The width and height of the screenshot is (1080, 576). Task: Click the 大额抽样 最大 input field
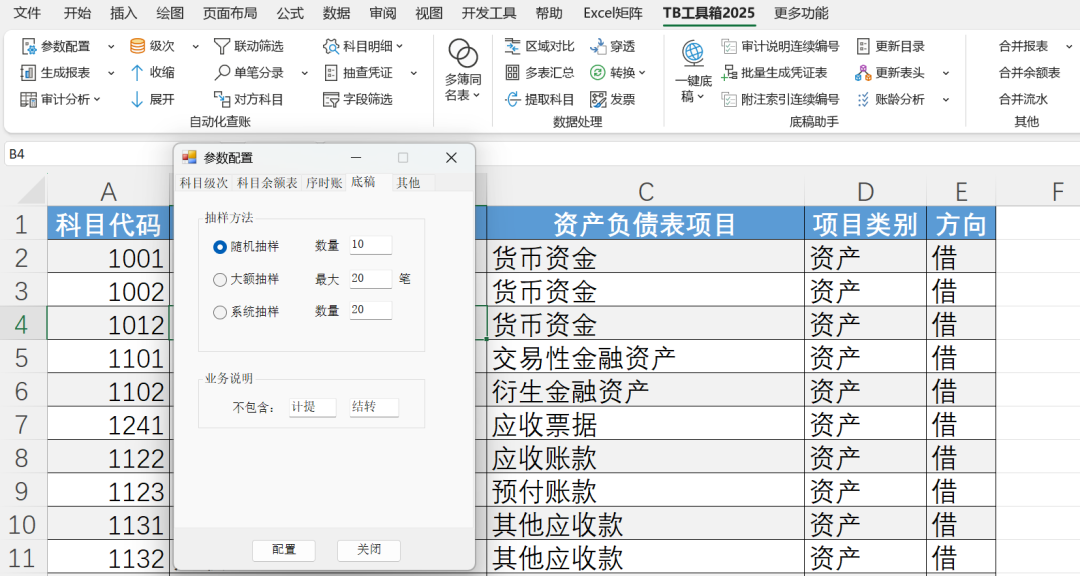tap(371, 278)
